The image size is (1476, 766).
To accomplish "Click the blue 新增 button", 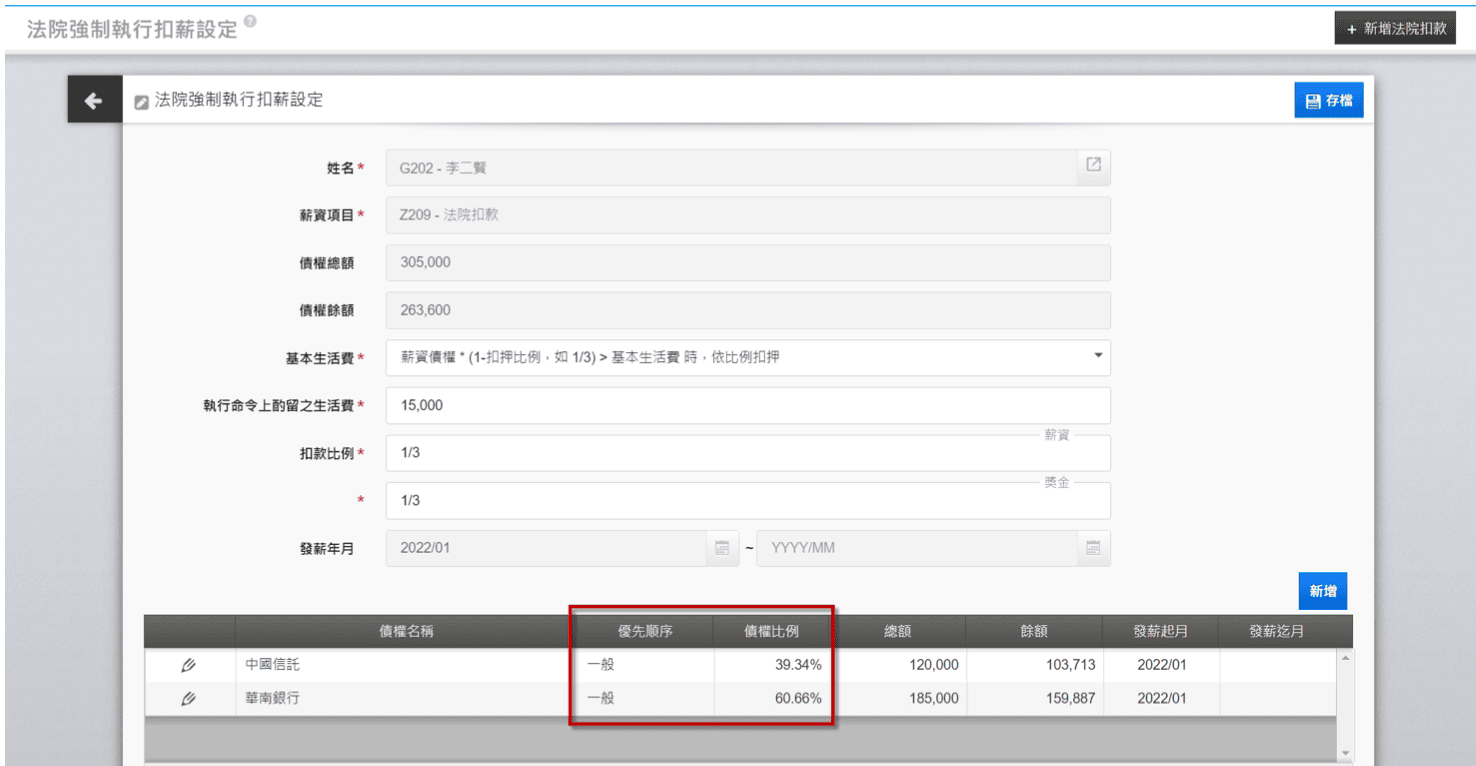I will coord(1322,591).
